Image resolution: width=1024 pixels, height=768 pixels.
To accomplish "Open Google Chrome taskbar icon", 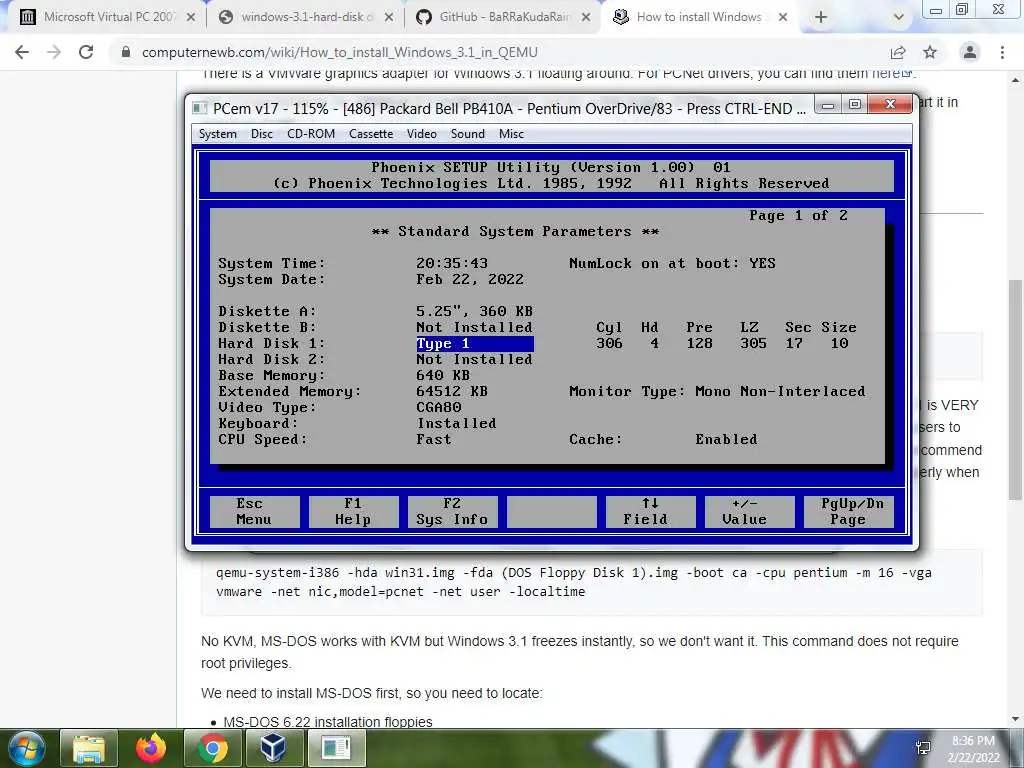I will tap(212, 748).
